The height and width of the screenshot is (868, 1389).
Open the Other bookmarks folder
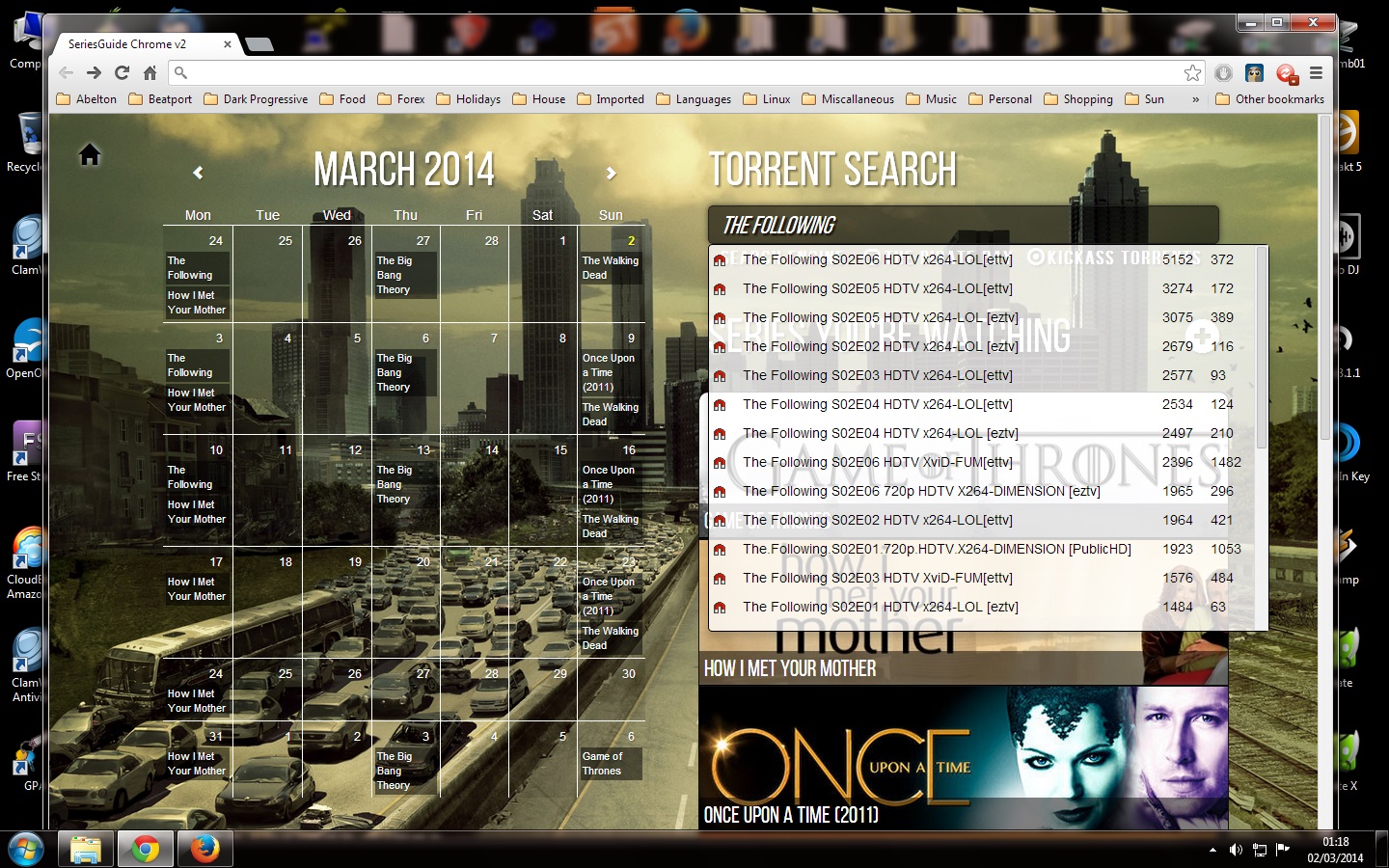(1269, 99)
